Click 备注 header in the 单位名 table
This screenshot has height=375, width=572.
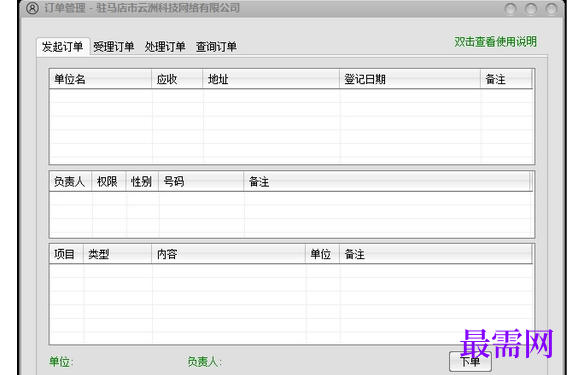(x=506, y=79)
